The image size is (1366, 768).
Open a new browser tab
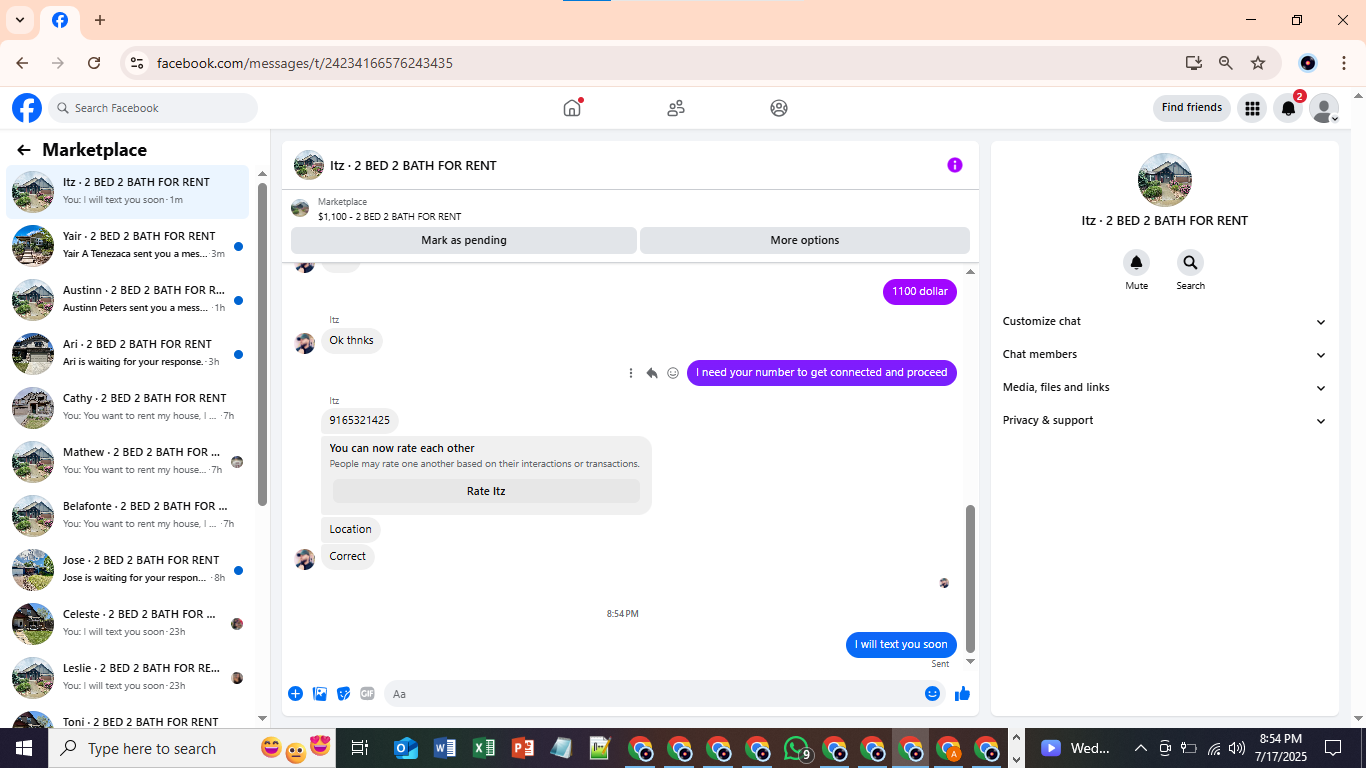tap(100, 20)
